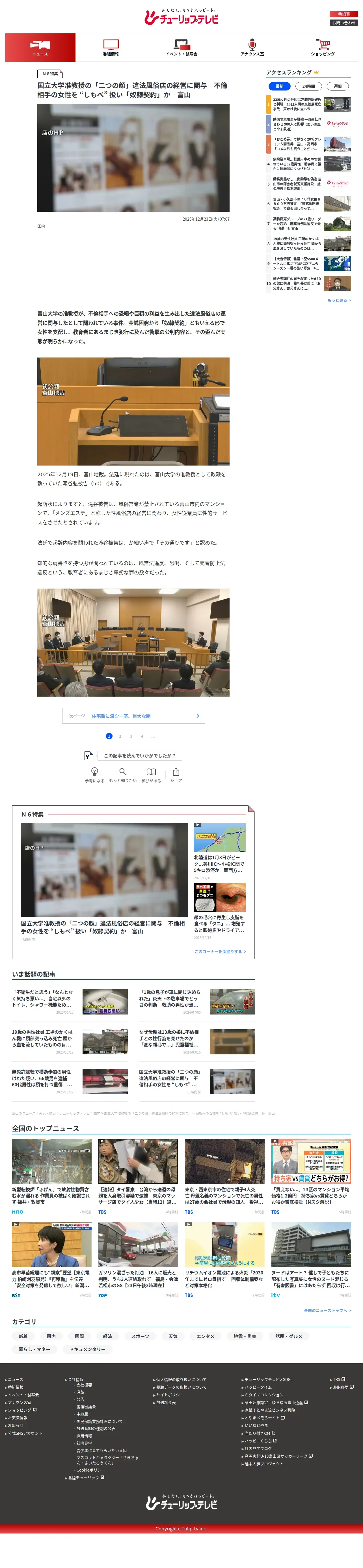The height and width of the screenshot is (1568, 363).
Task: Open the N6特集 北陸道 traffic map thumbnail
Action: tap(220, 837)
